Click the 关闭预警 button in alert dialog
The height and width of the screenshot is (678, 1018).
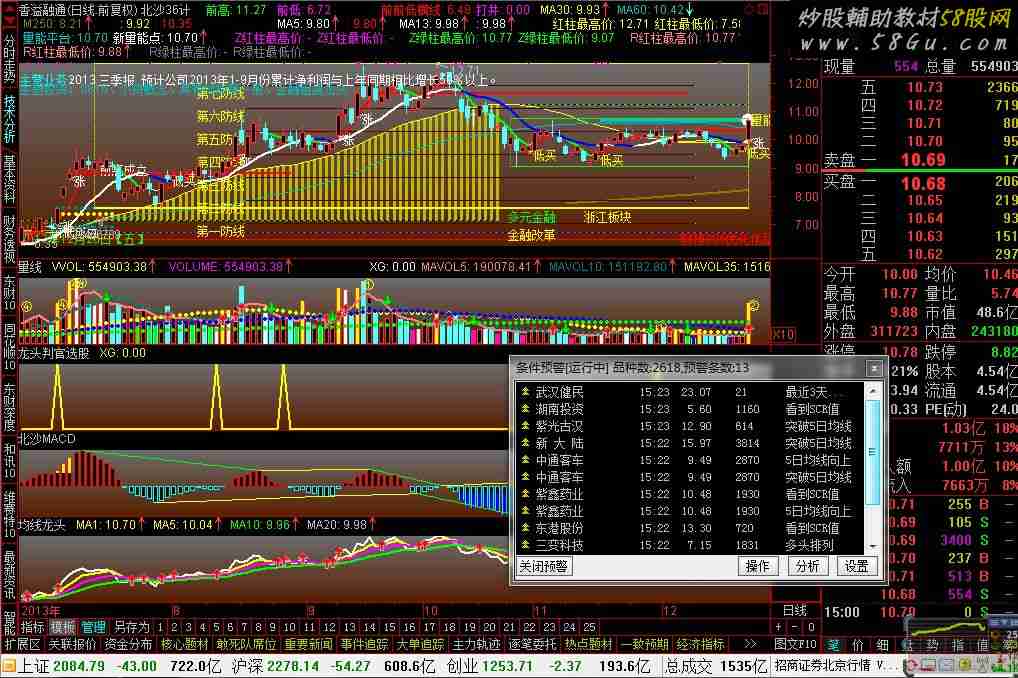click(544, 566)
